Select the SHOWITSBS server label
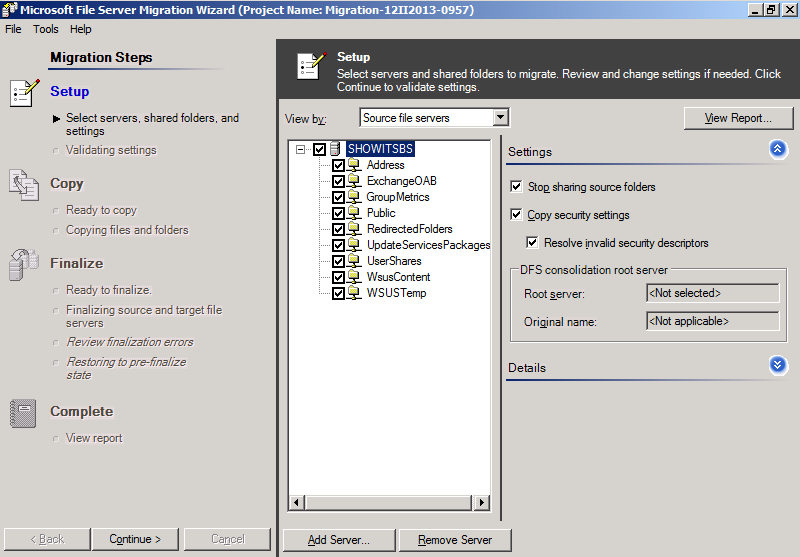The height and width of the screenshot is (557, 800). (380, 149)
